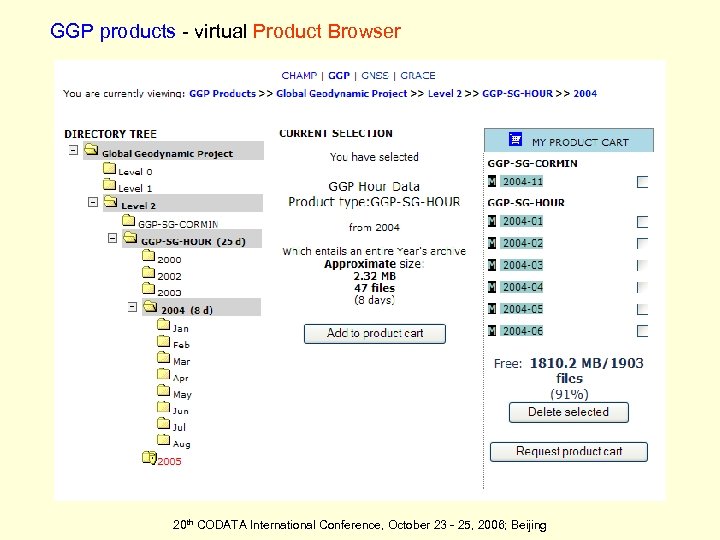Click Add to product cart button
720x540 pixels.
coord(375,334)
